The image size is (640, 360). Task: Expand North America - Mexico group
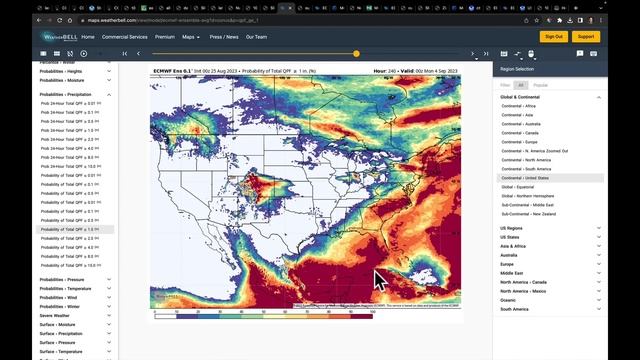[x=550, y=291]
